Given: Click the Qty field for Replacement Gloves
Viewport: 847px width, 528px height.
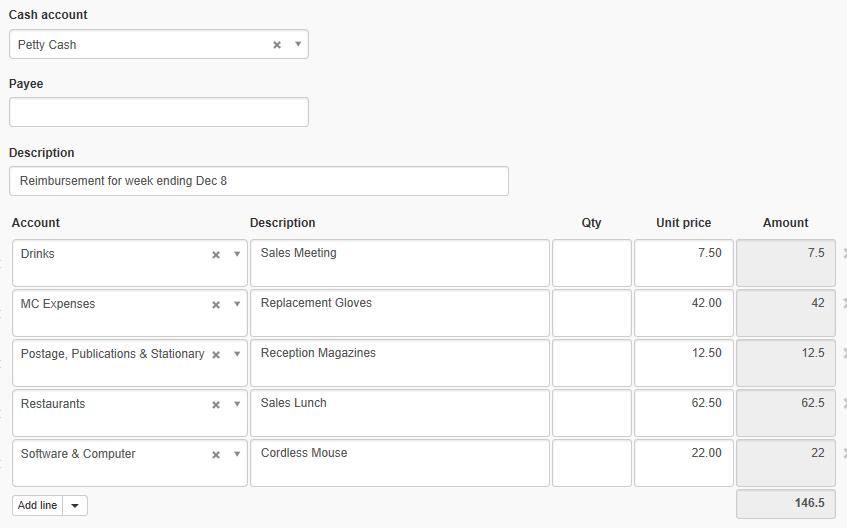Looking at the screenshot, I should click(592, 313).
